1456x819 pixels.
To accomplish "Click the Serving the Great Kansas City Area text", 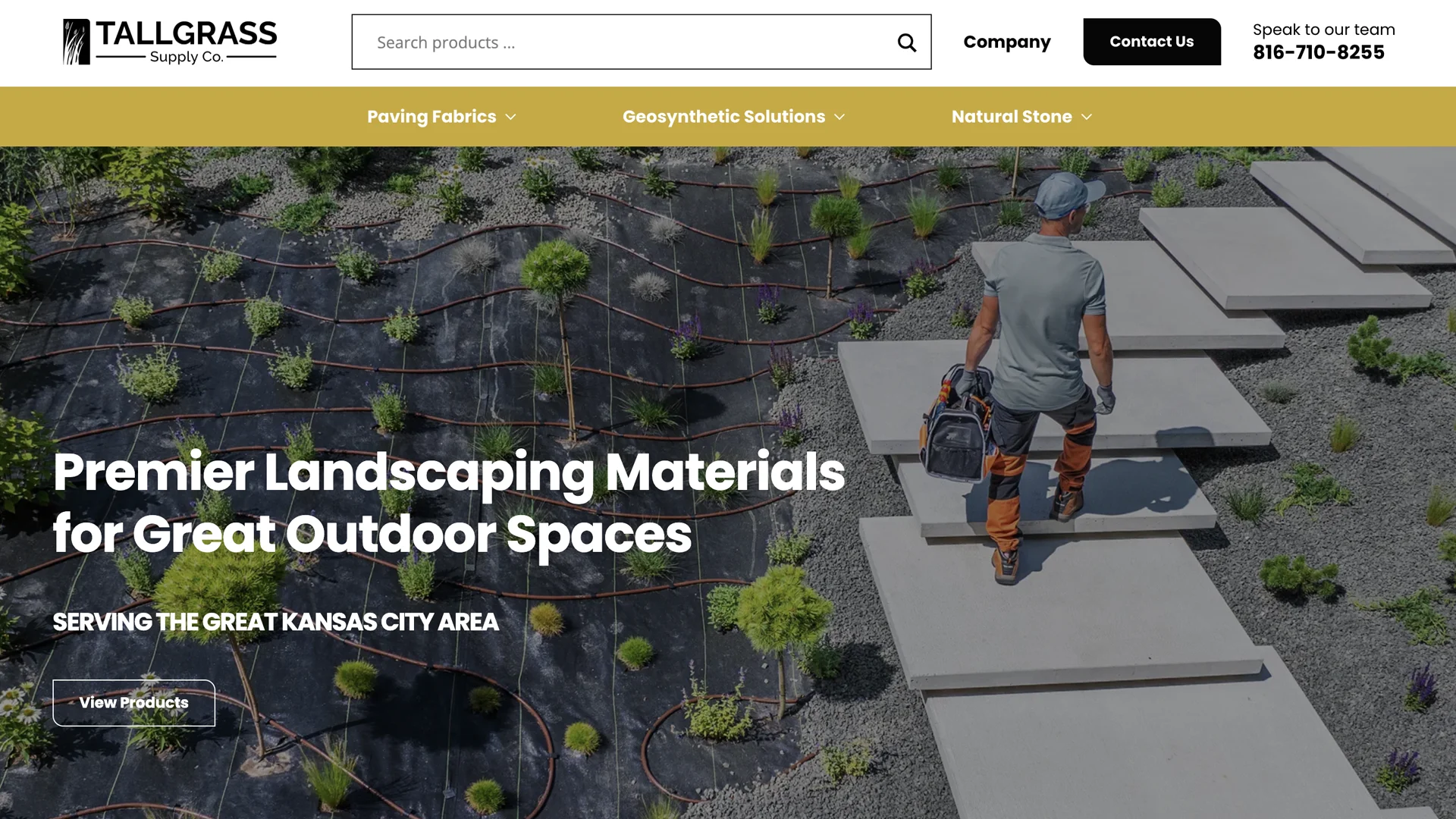I will click(x=275, y=623).
